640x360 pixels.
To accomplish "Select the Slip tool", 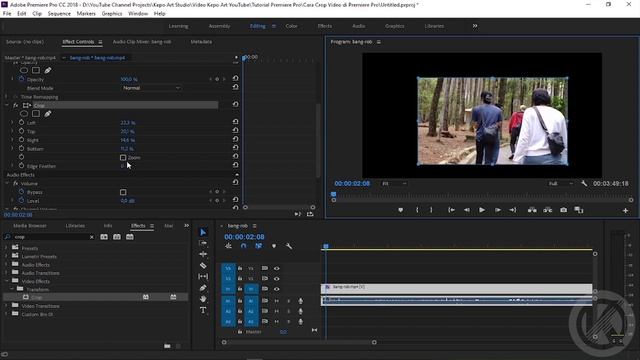I will pyautogui.click(x=203, y=277).
